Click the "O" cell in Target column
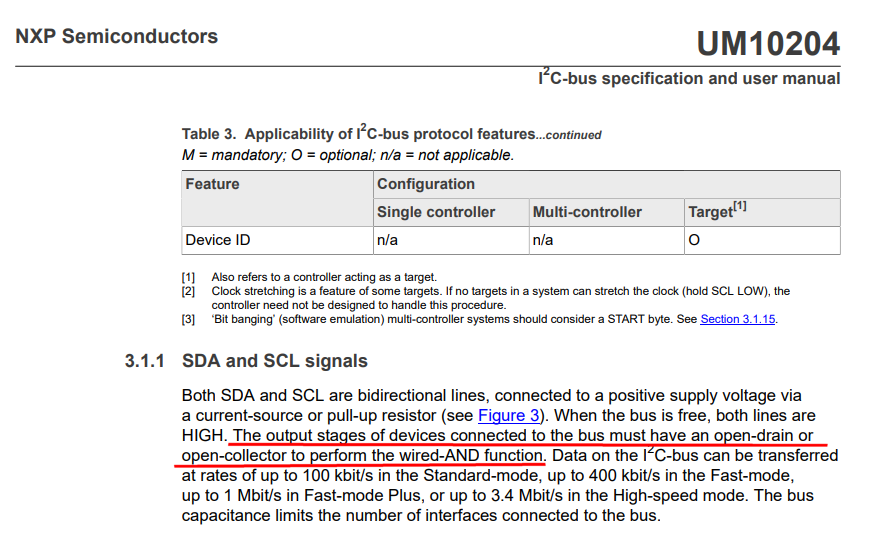 [x=694, y=240]
